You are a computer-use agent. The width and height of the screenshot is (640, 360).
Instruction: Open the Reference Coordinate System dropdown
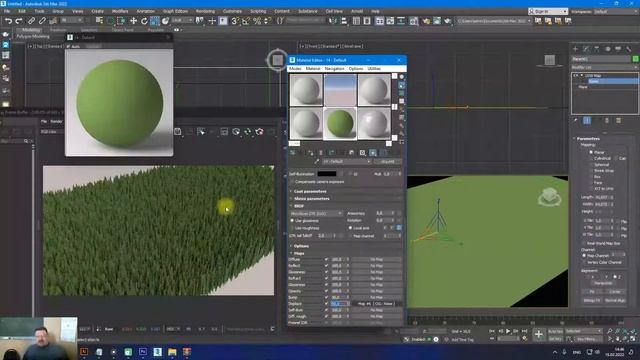182,20
